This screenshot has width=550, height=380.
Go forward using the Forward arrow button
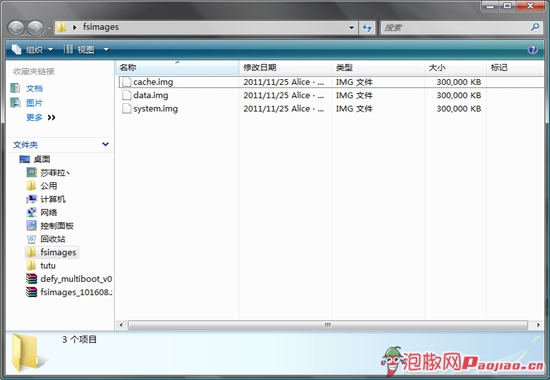[x=35, y=28]
